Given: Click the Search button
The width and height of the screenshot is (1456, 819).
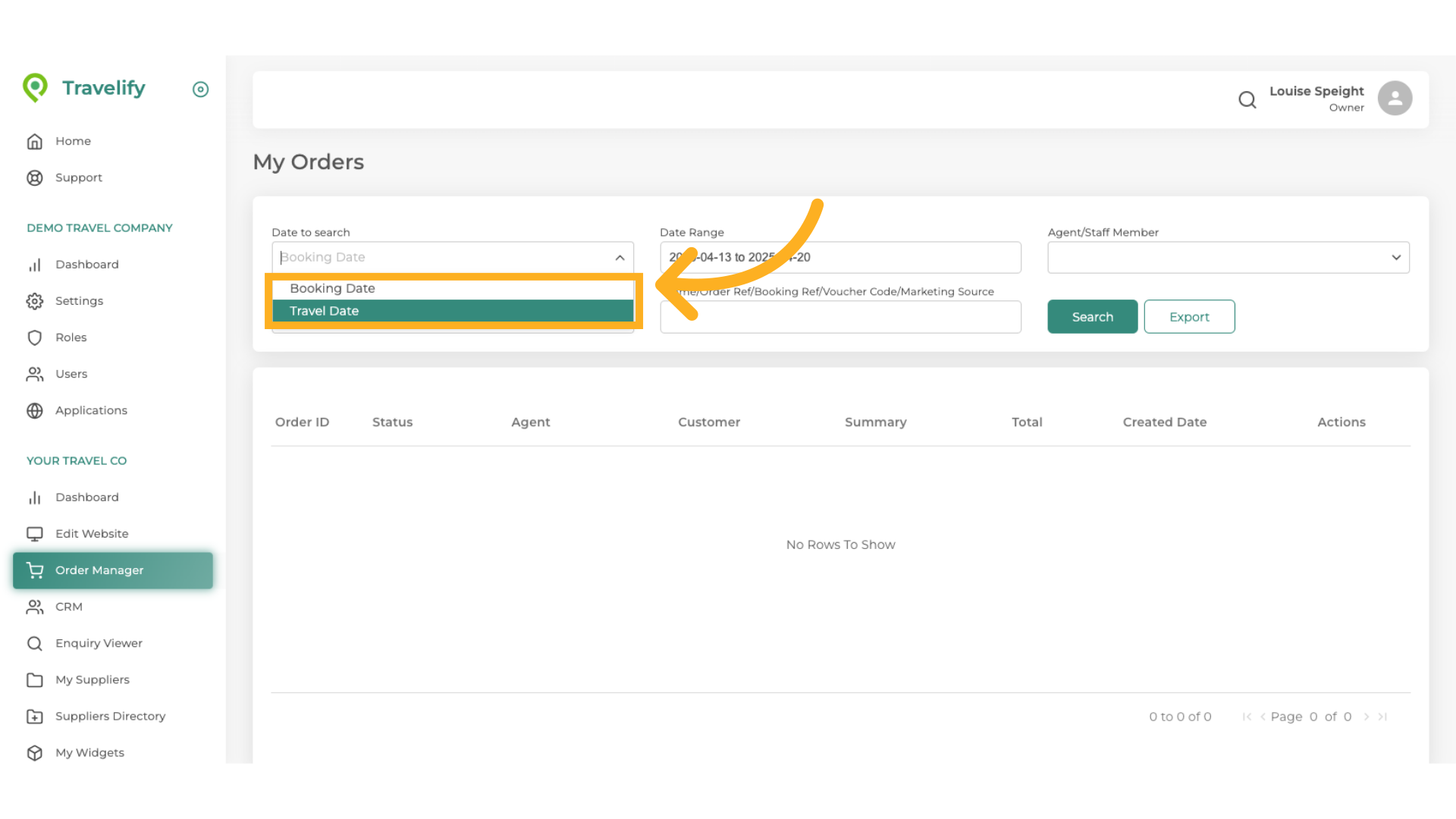Looking at the screenshot, I should coord(1092,316).
